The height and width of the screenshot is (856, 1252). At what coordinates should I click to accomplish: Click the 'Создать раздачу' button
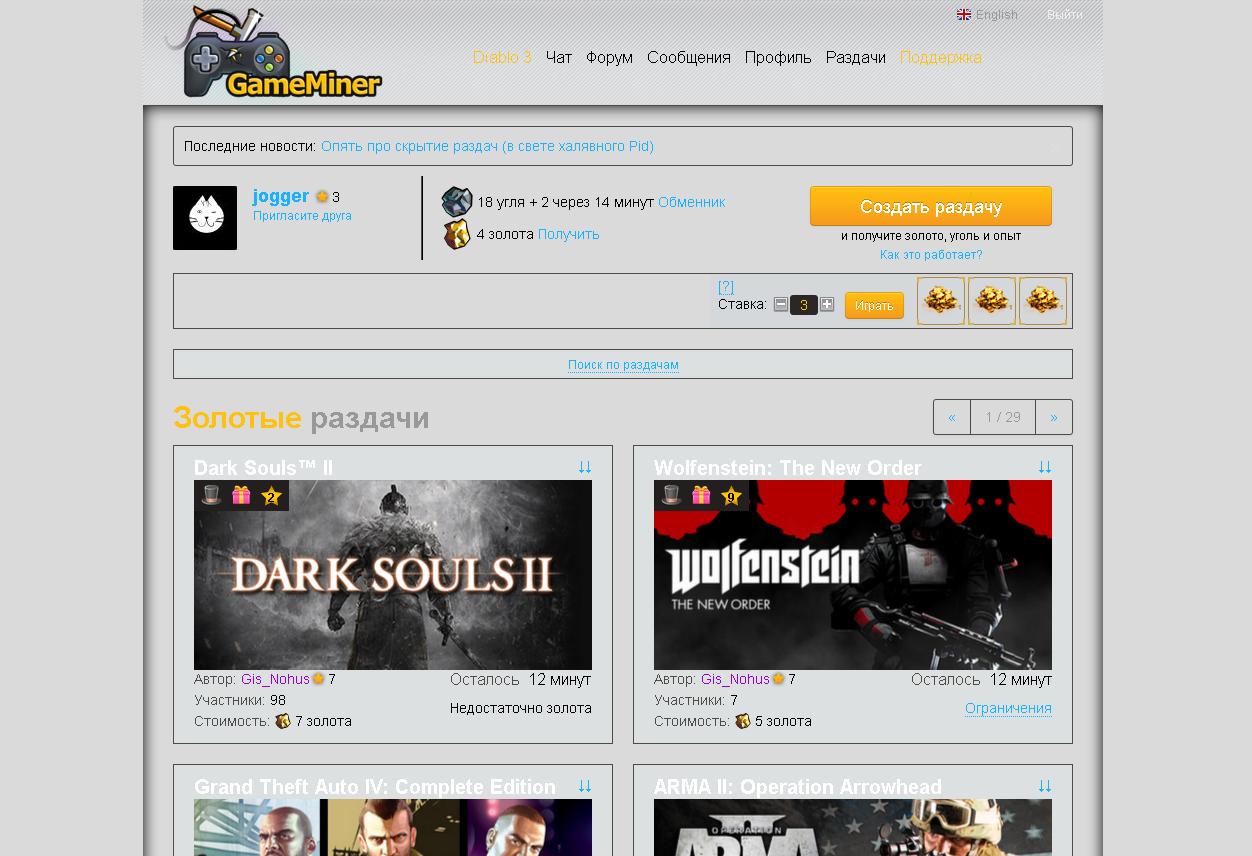click(x=931, y=206)
